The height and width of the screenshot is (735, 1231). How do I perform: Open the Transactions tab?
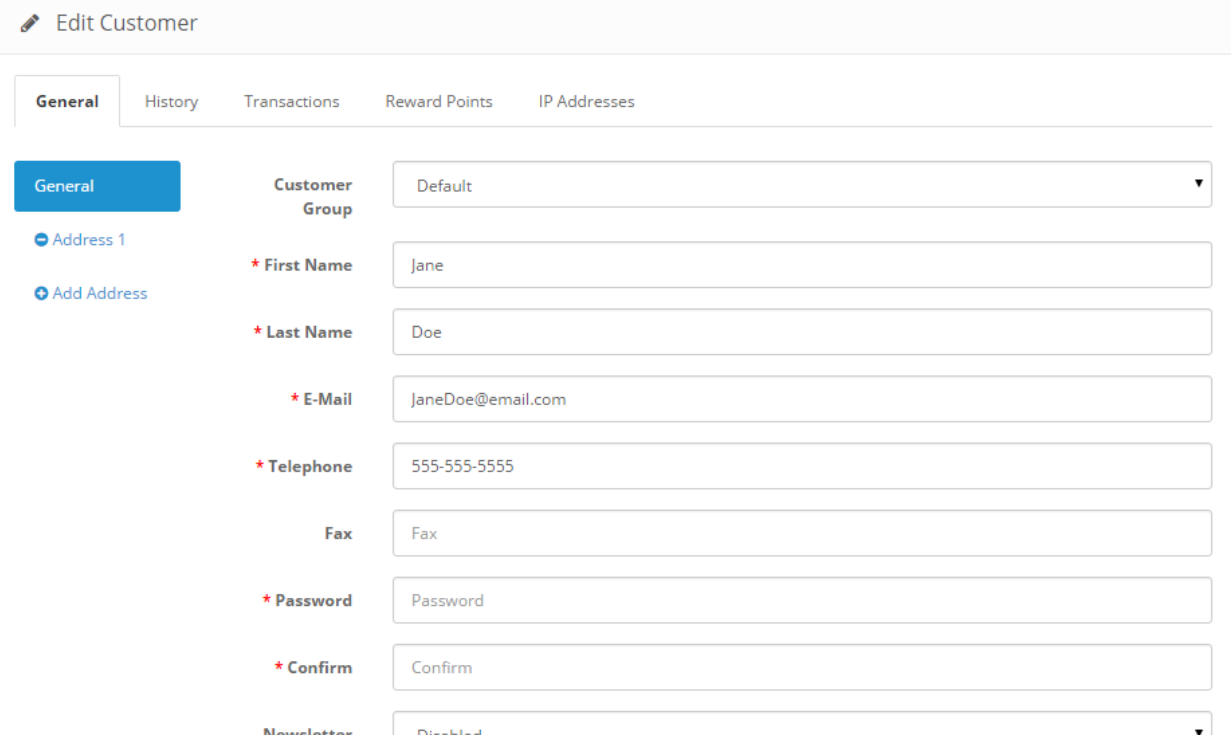(x=291, y=101)
